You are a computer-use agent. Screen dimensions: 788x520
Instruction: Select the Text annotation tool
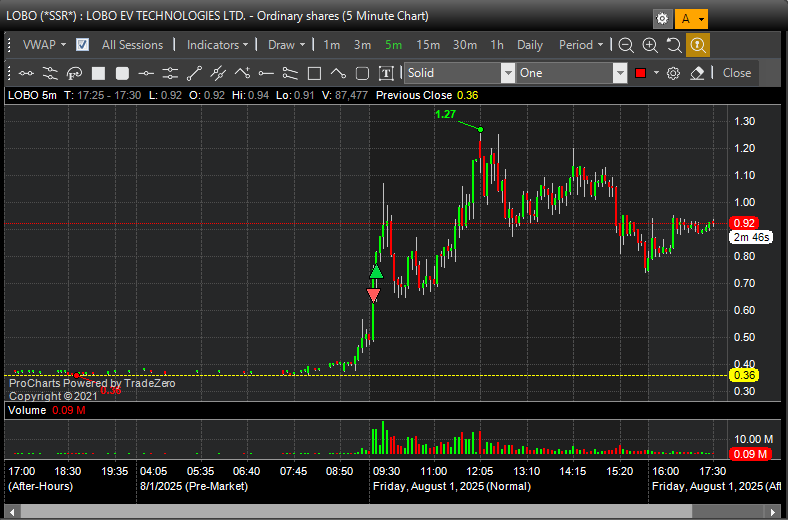click(x=386, y=73)
